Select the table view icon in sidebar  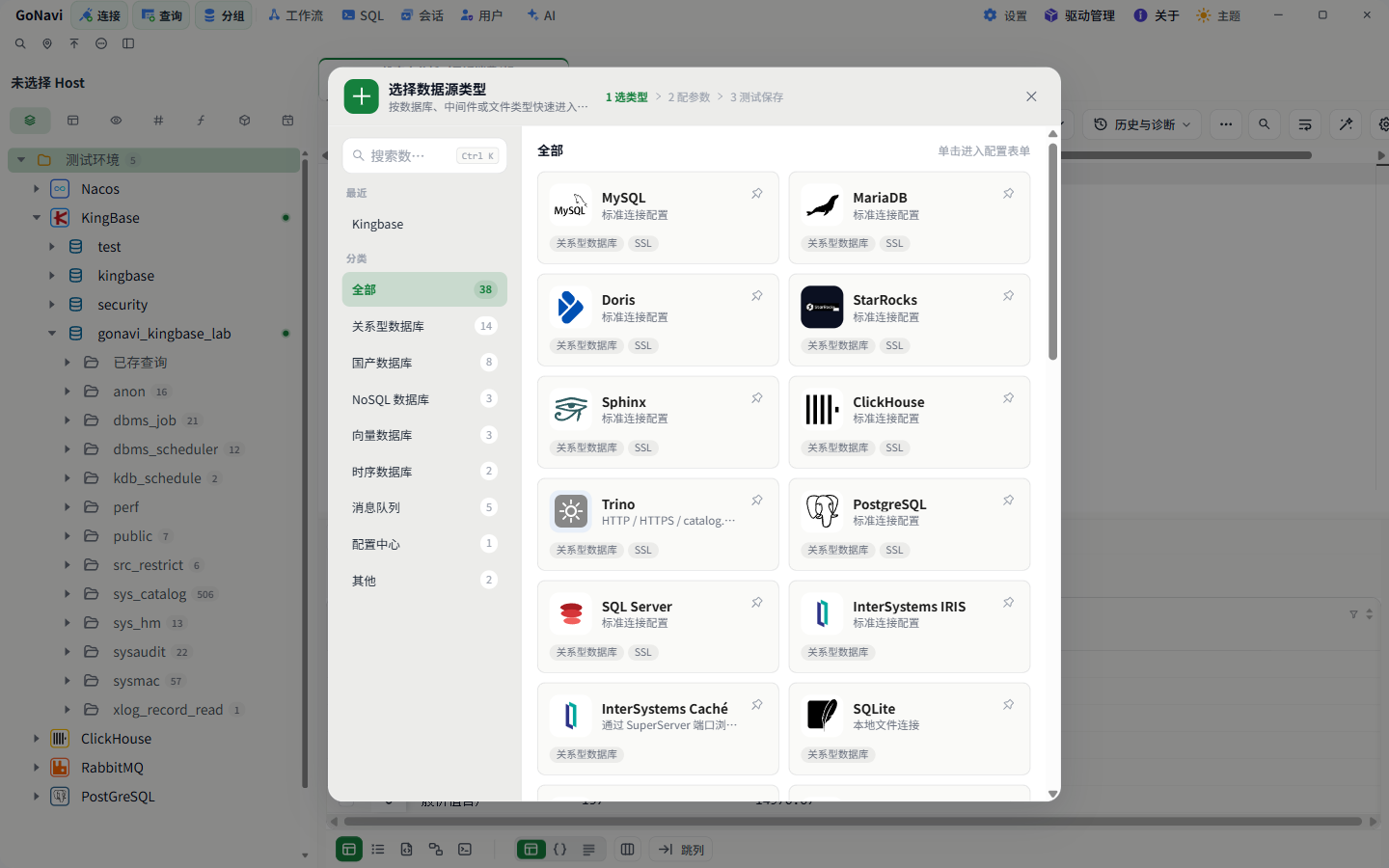click(73, 121)
